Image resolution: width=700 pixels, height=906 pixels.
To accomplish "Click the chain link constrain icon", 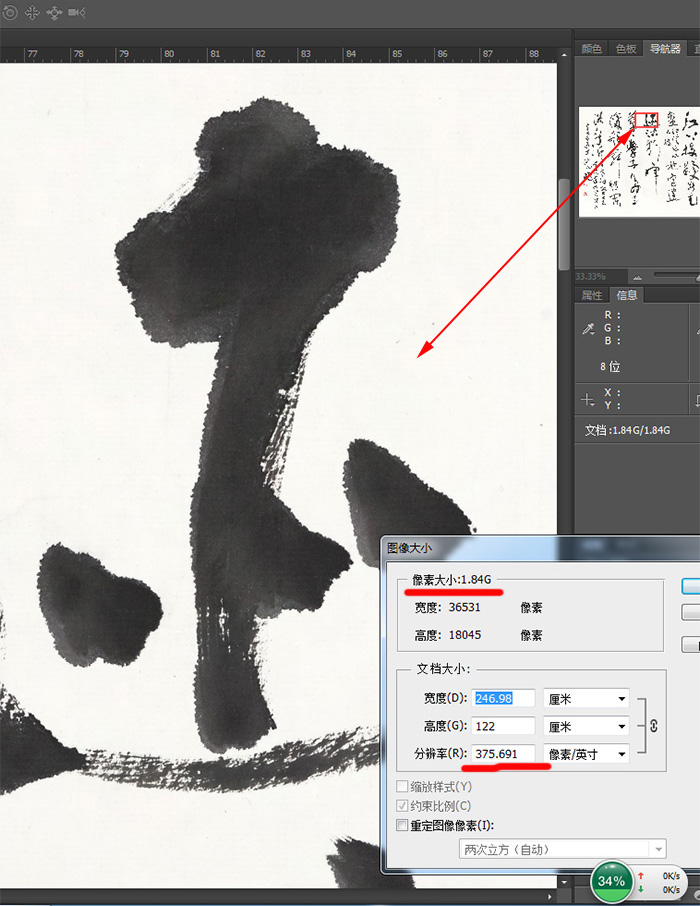I will click(x=654, y=726).
